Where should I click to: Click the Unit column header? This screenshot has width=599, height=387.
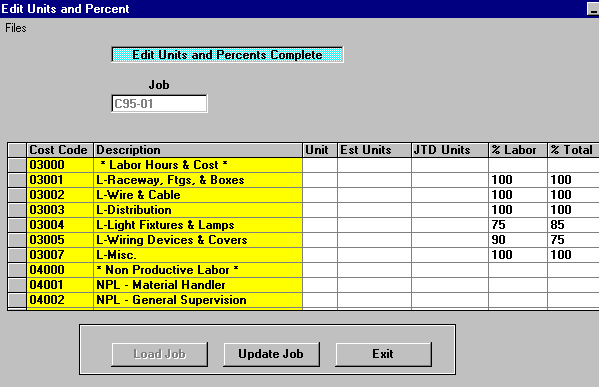tap(320, 150)
